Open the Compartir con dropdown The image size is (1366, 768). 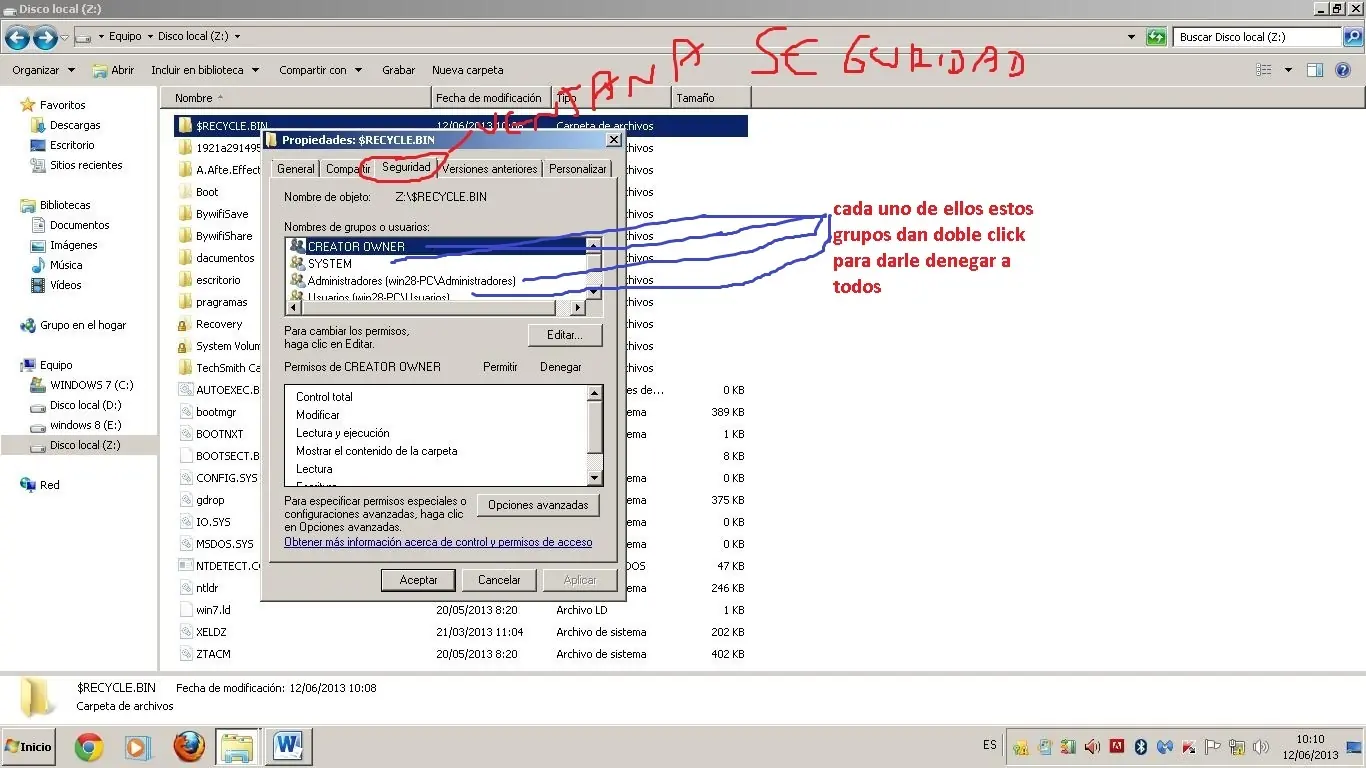[x=320, y=70]
